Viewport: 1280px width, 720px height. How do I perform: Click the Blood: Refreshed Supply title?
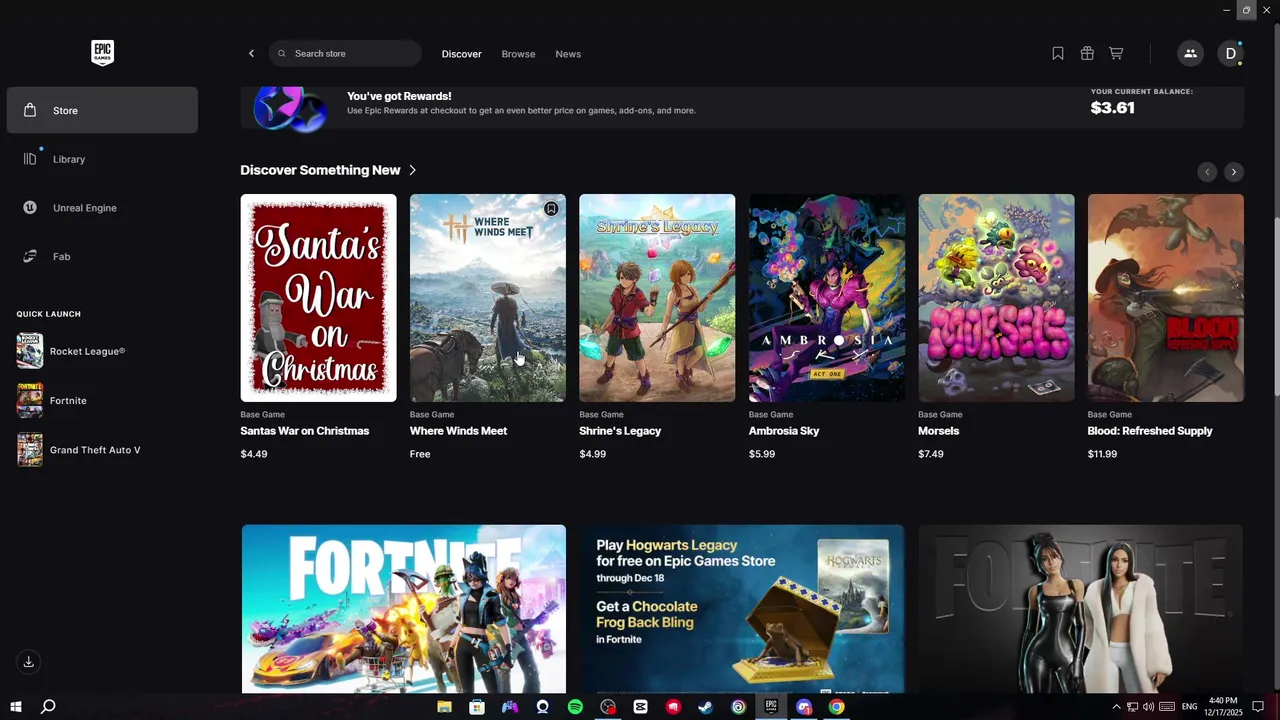click(1150, 431)
